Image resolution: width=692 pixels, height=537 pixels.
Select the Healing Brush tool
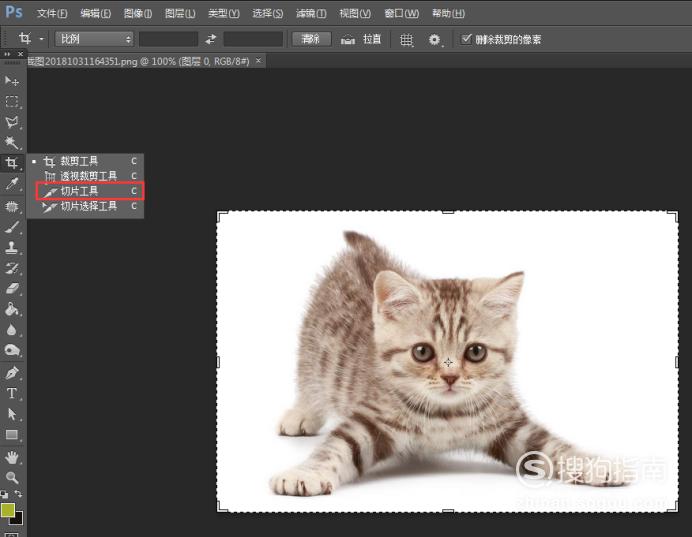click(x=12, y=207)
